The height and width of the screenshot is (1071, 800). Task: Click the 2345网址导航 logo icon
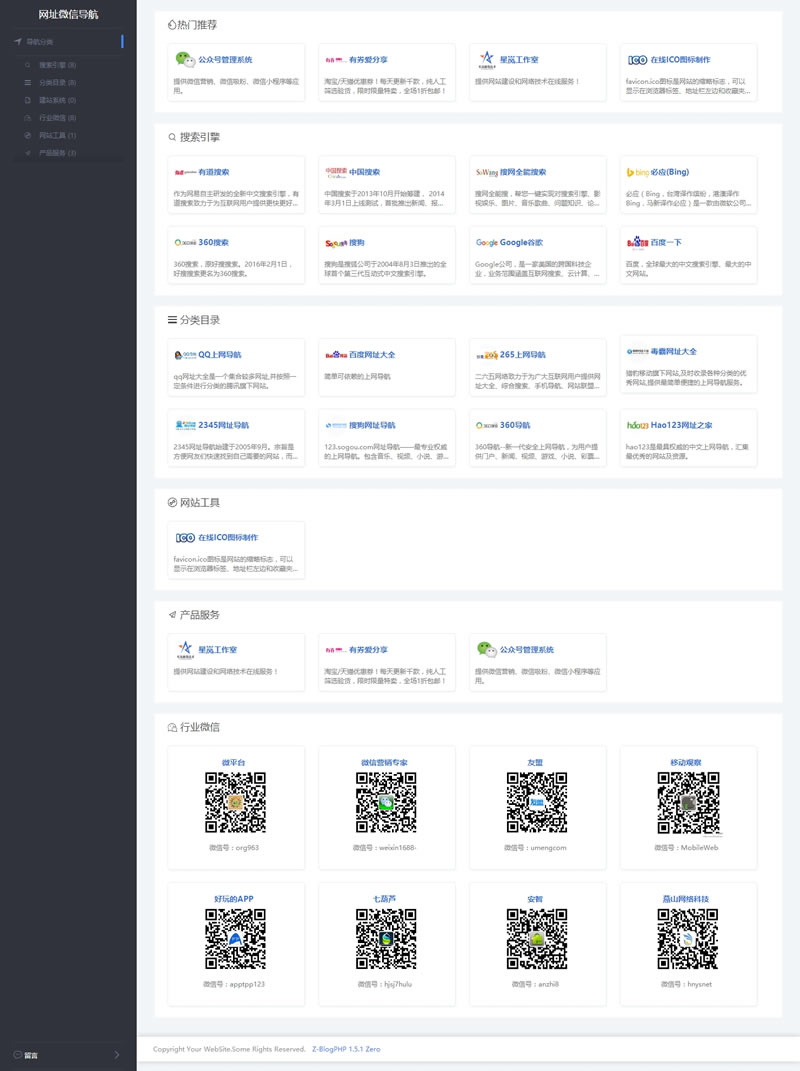click(x=185, y=425)
